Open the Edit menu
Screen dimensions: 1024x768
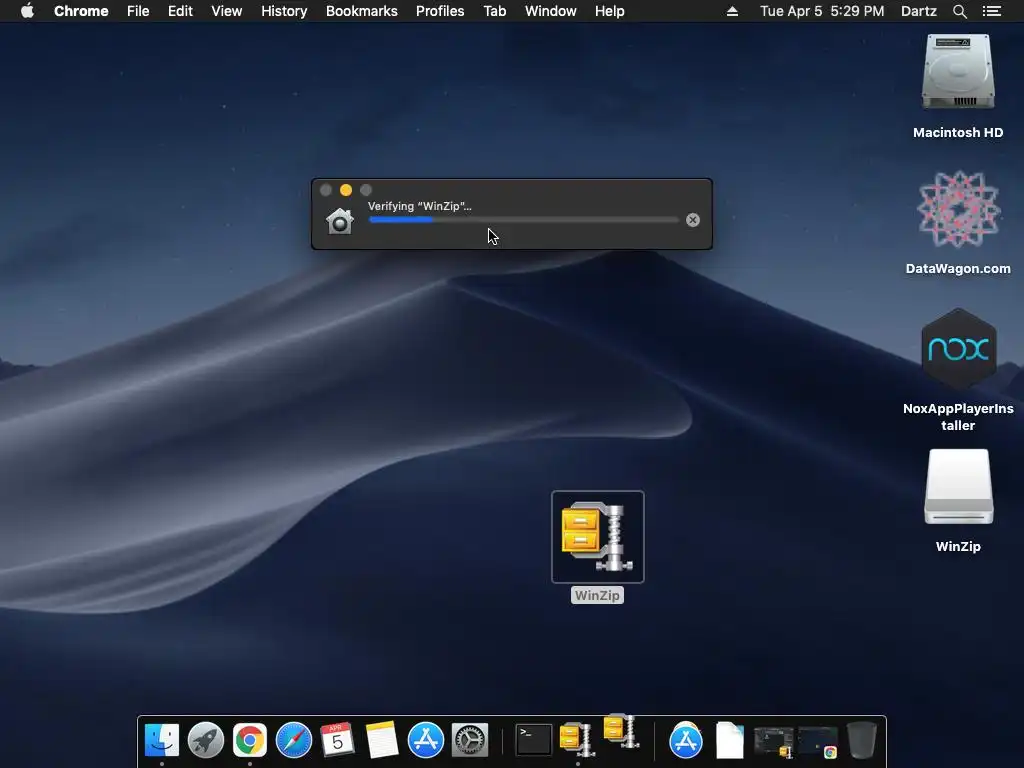pyautogui.click(x=180, y=11)
